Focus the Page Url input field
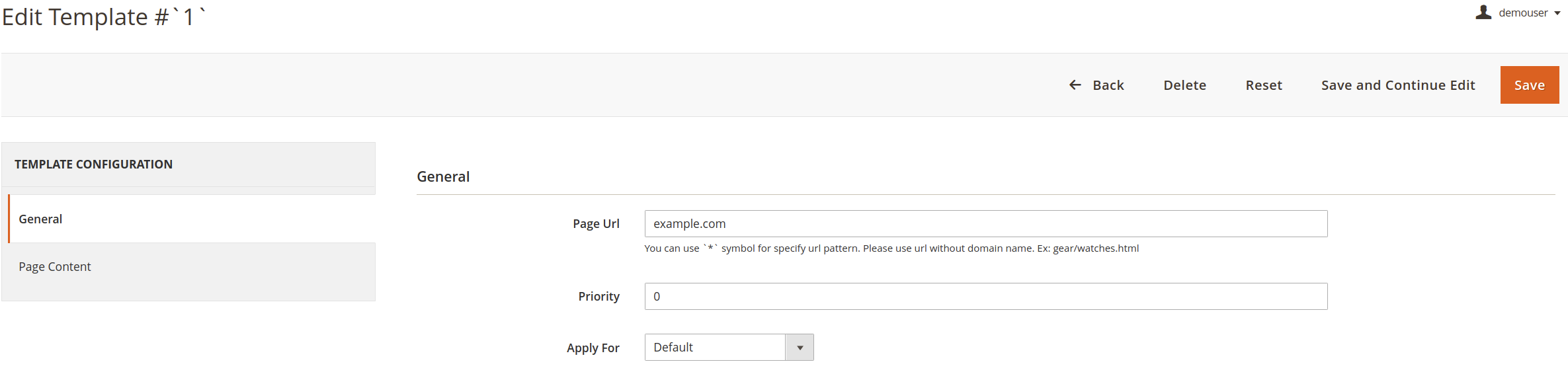Image resolution: width=1568 pixels, height=372 pixels. pos(986,224)
